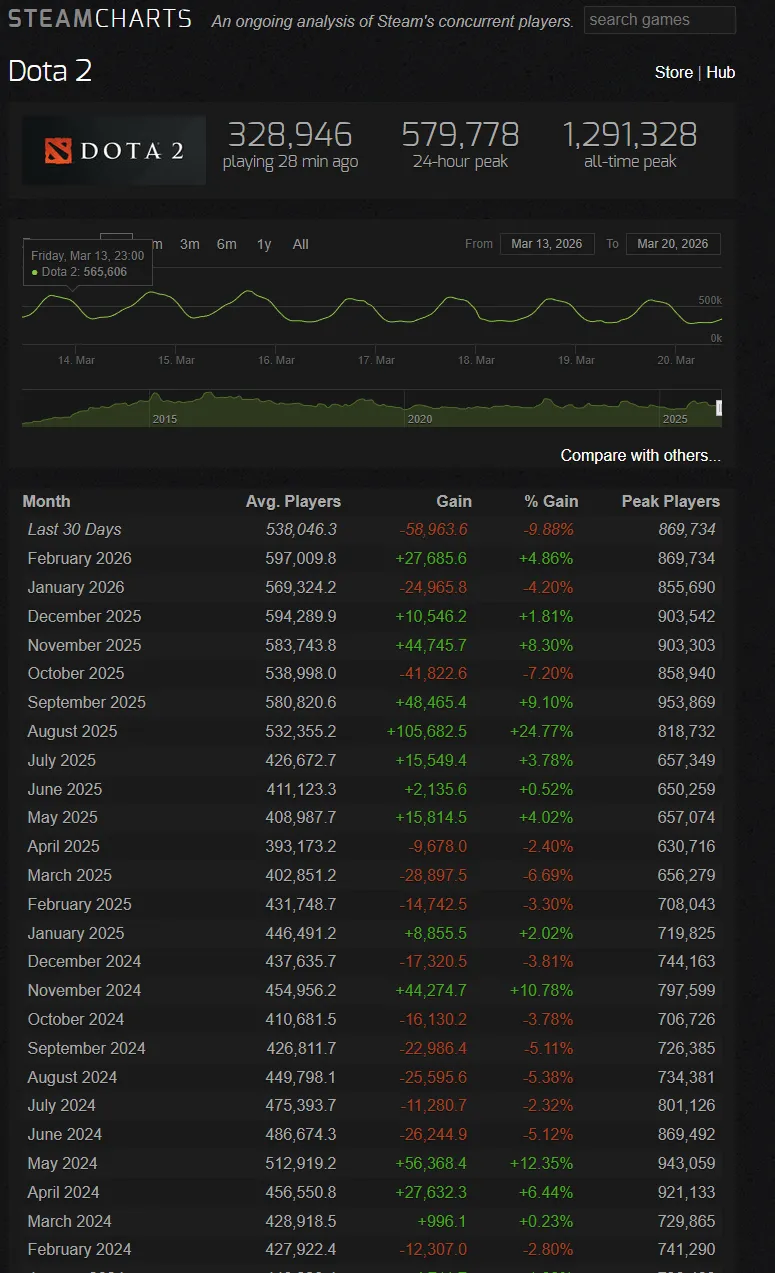This screenshot has height=1273, width=775.
Task: Click the SteamCharts logo
Action: (x=100, y=18)
